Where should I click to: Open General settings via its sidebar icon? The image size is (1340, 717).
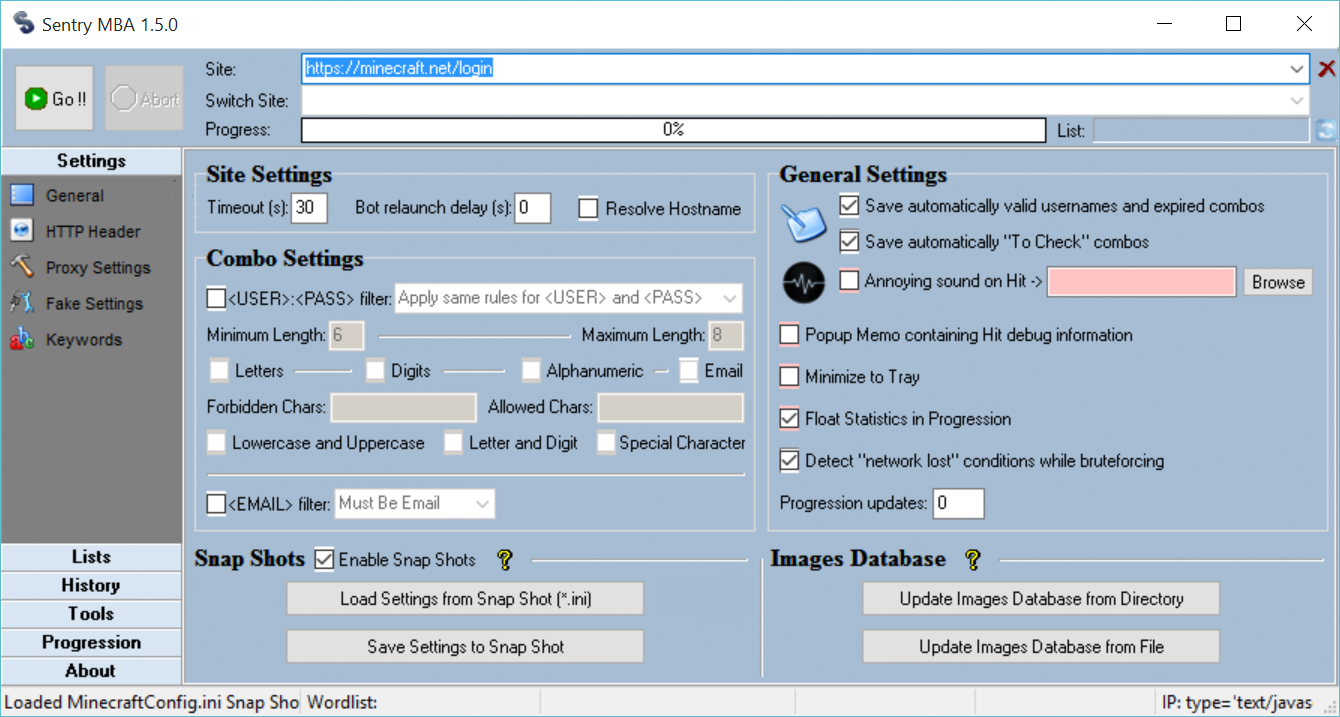[22, 195]
